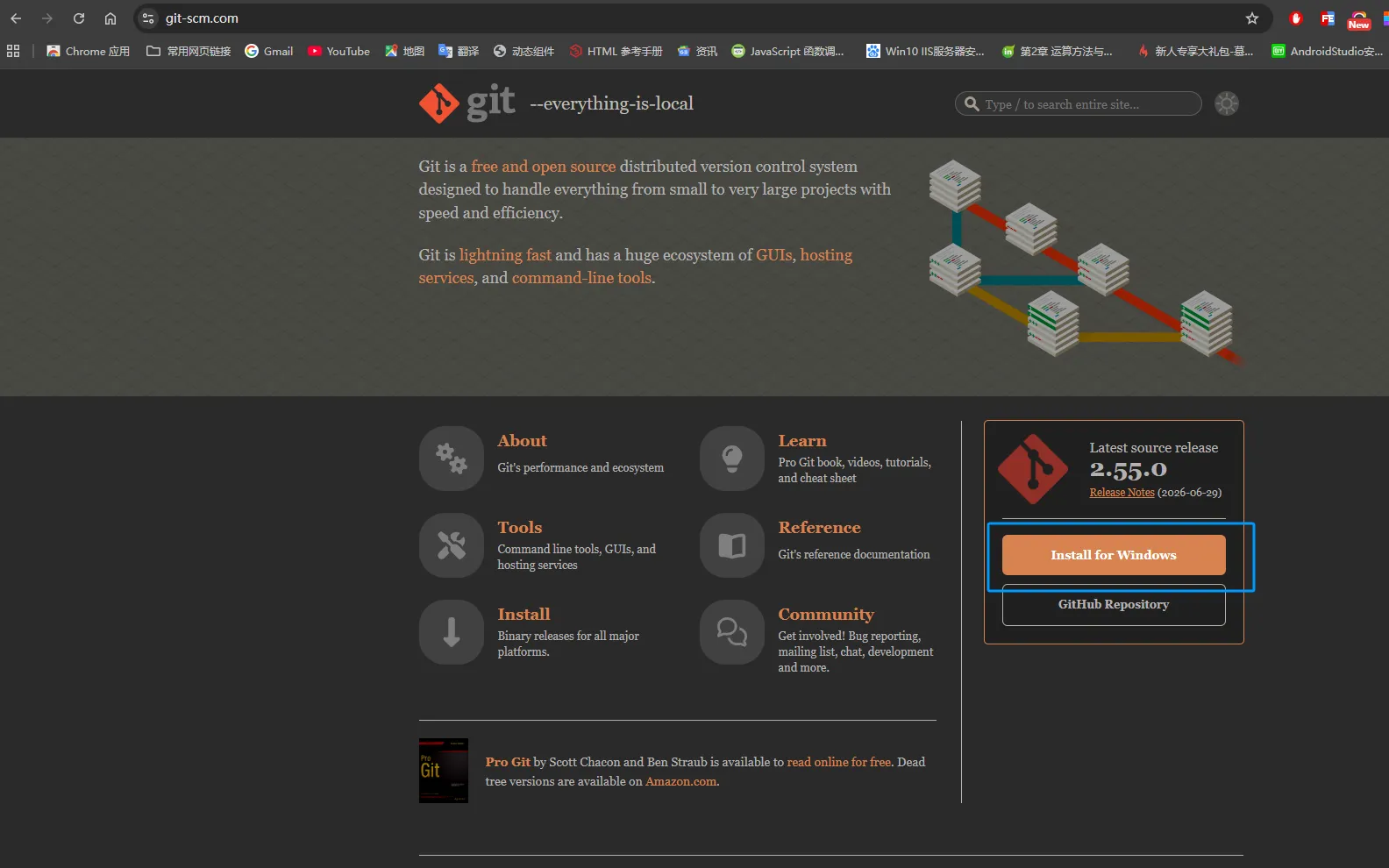
Task: Open the 第2章 运算方法与 bookmark
Action: pos(1057,51)
